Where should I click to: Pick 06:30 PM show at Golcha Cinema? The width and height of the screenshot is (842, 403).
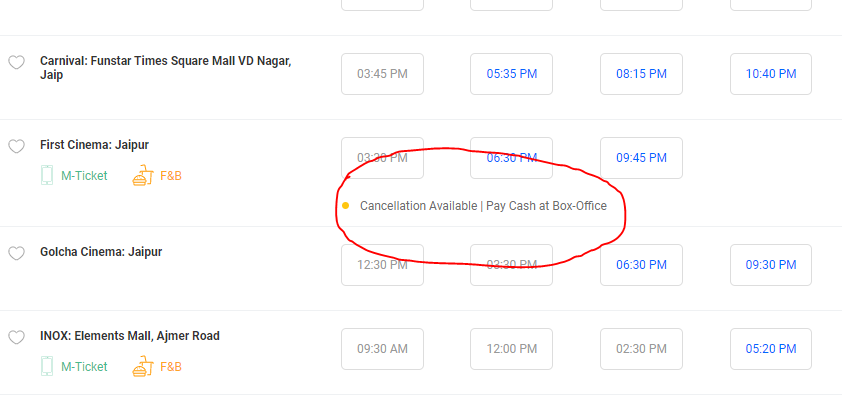(x=641, y=265)
